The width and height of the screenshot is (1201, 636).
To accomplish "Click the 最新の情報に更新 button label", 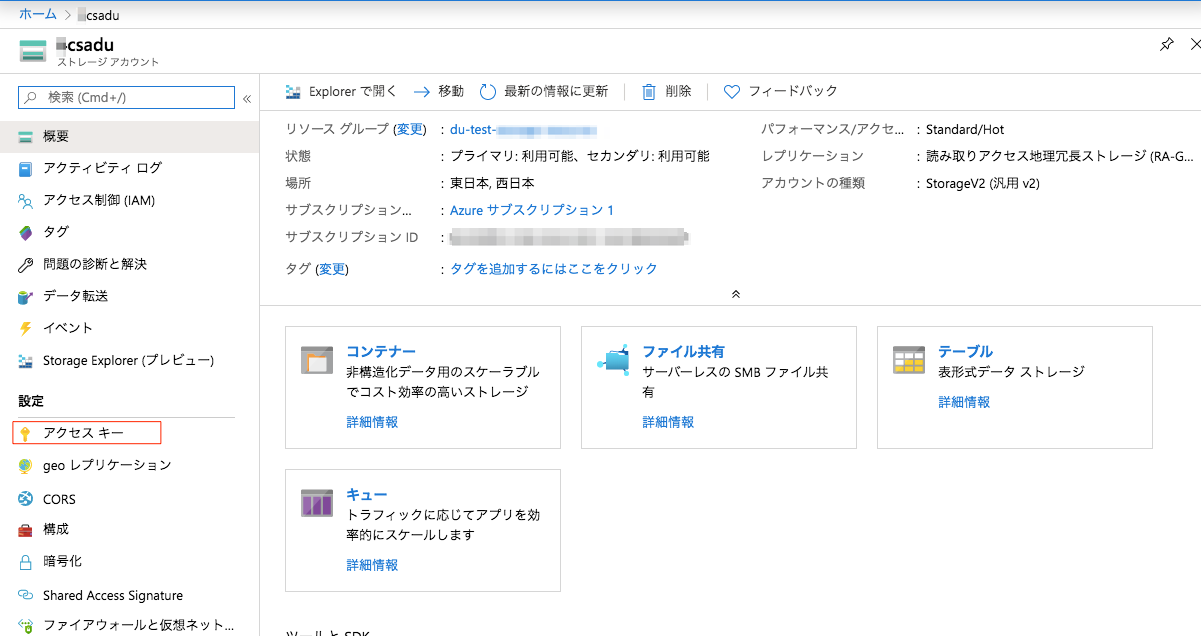I will 556,92.
